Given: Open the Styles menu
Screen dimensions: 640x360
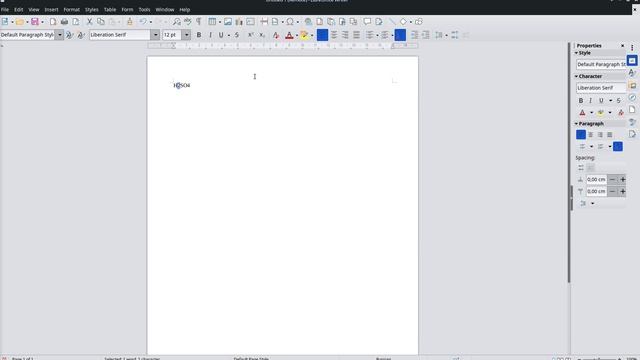Looking at the screenshot, I should 91,9.
